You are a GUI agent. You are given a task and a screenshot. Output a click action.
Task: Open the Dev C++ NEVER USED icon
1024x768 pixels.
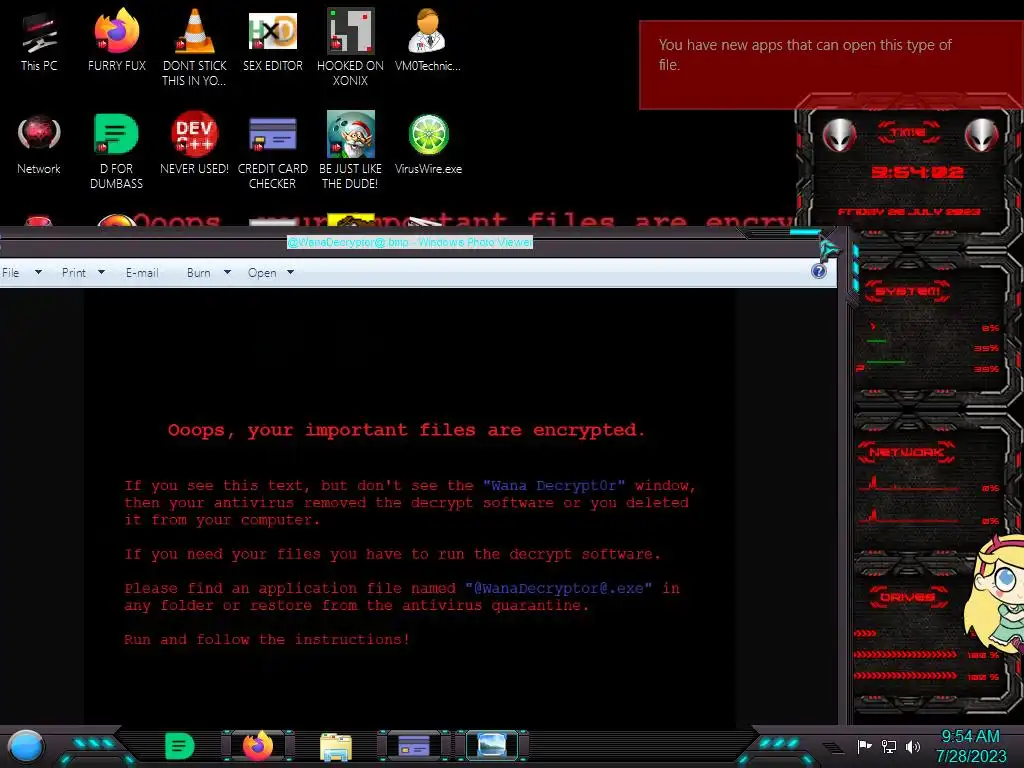[194, 144]
